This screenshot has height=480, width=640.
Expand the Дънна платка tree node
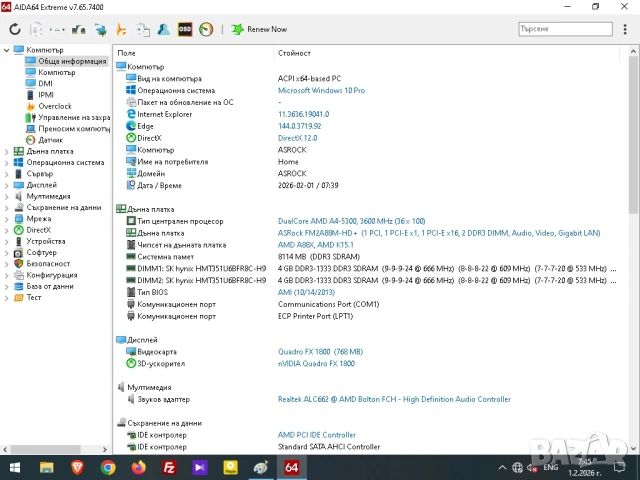[x=7, y=151]
